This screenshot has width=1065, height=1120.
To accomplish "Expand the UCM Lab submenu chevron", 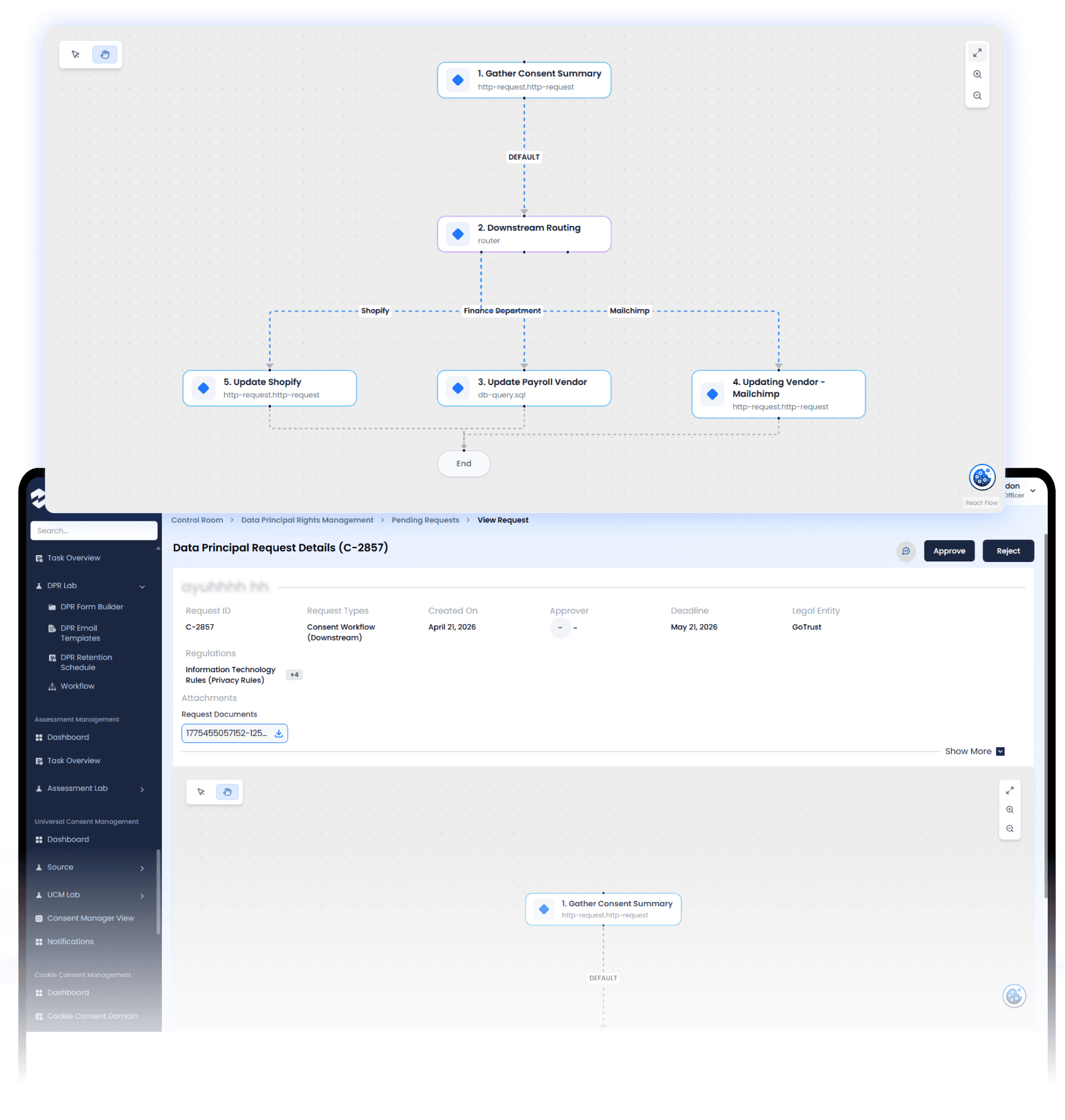I will click(x=142, y=896).
